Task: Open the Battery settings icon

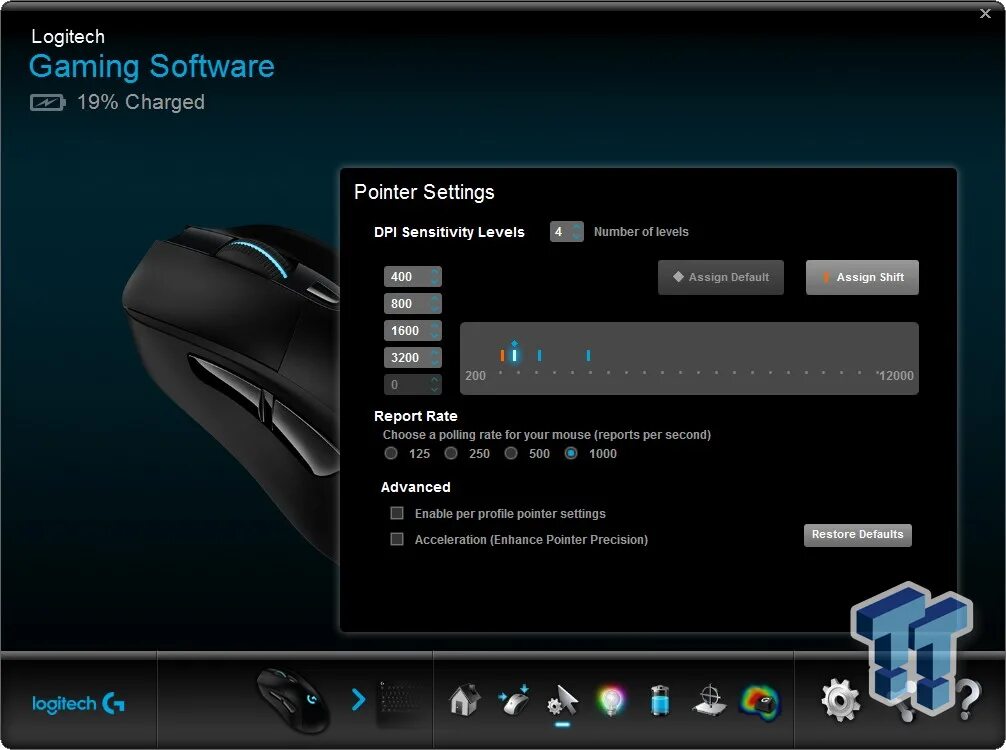Action: [660, 700]
